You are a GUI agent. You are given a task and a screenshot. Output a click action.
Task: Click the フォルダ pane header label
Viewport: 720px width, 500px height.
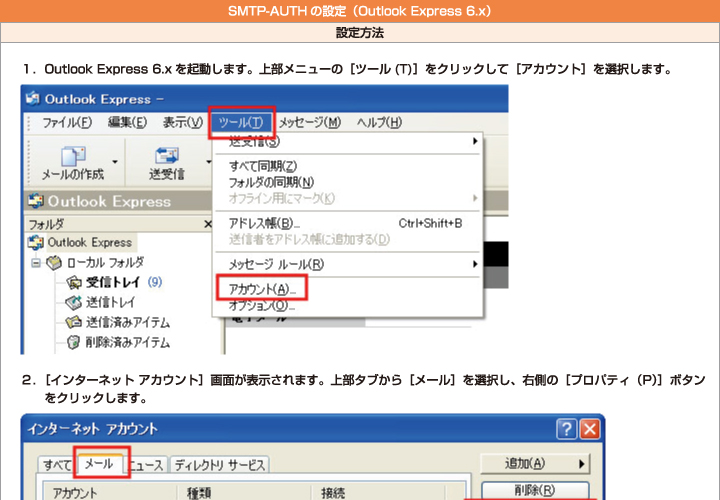(46, 224)
